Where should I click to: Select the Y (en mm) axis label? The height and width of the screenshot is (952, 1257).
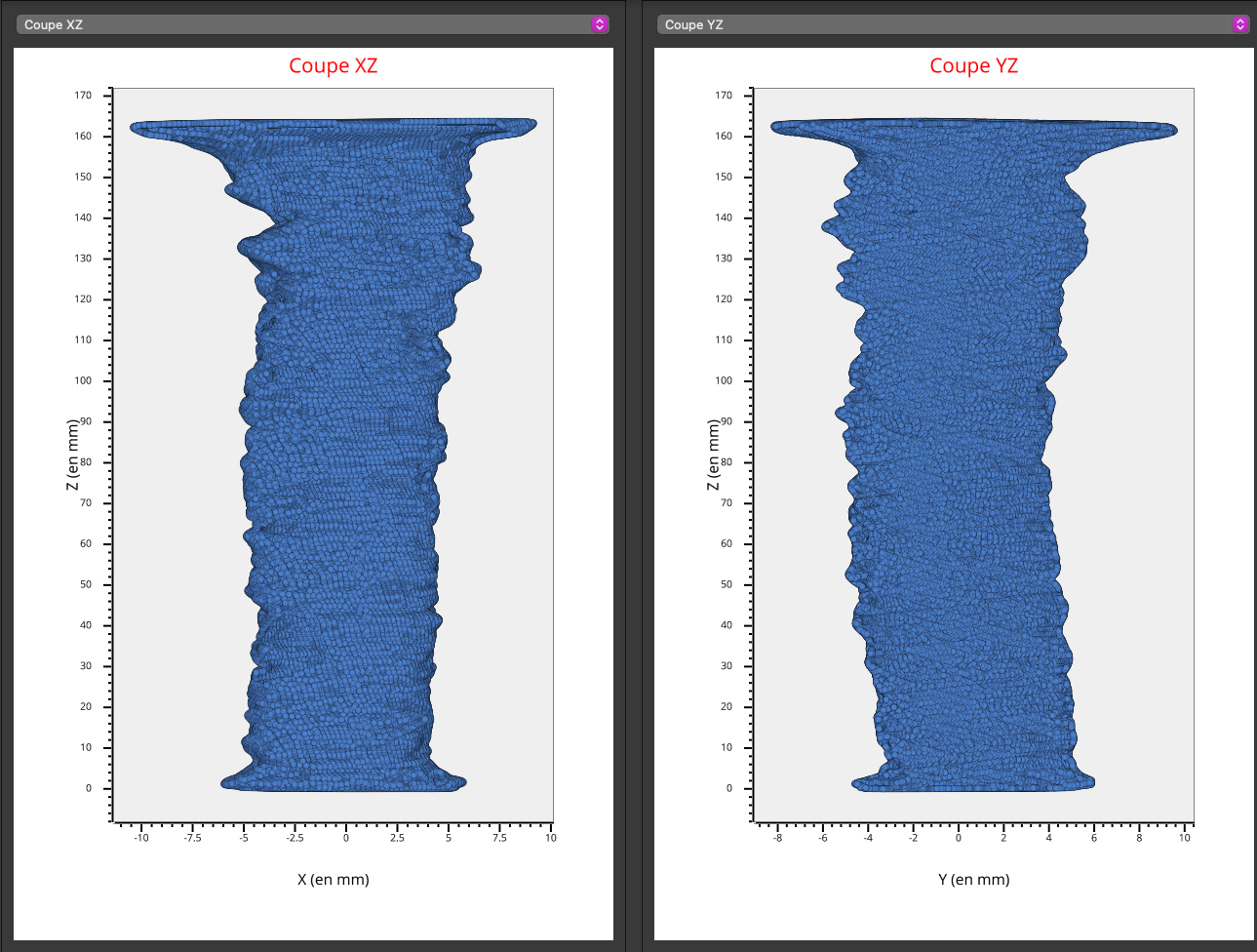point(973,879)
